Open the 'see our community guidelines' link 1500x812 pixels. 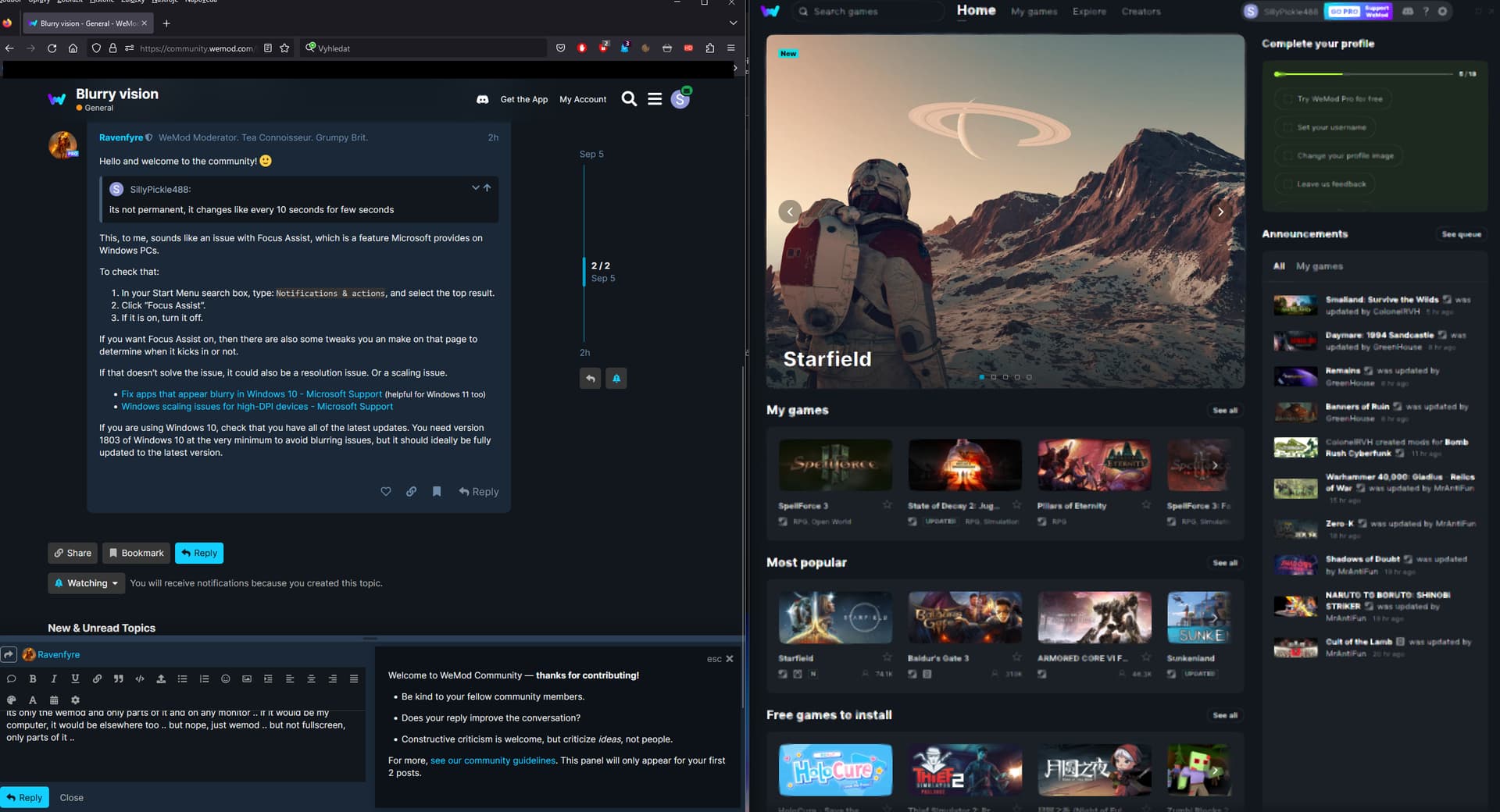[492, 760]
